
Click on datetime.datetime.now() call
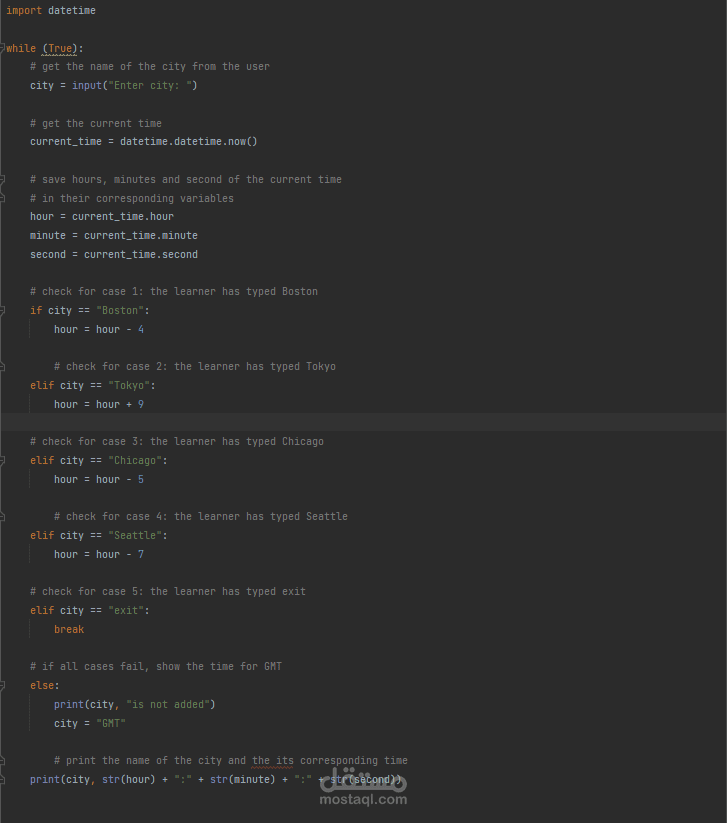tap(188, 142)
